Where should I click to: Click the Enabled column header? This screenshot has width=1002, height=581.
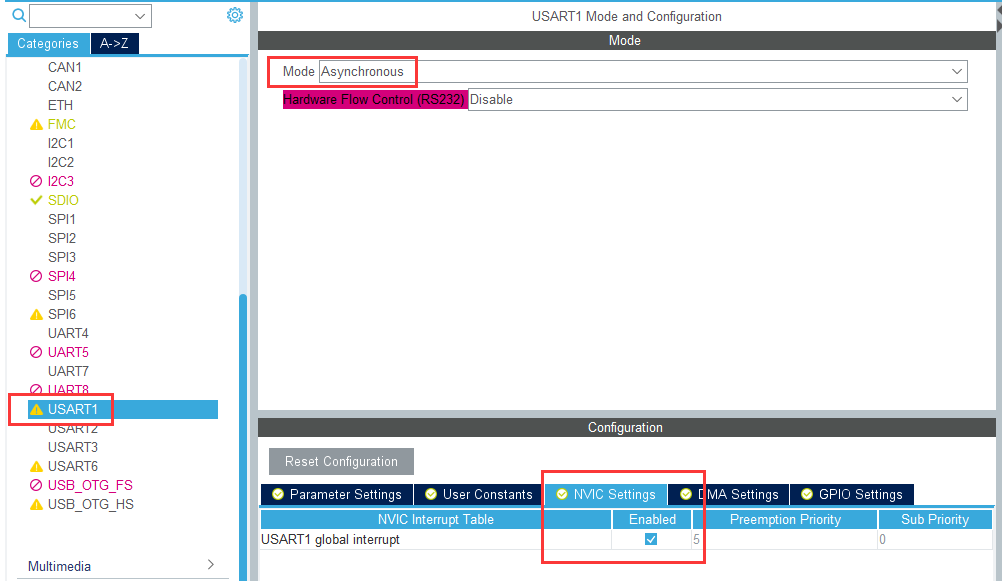(x=652, y=520)
